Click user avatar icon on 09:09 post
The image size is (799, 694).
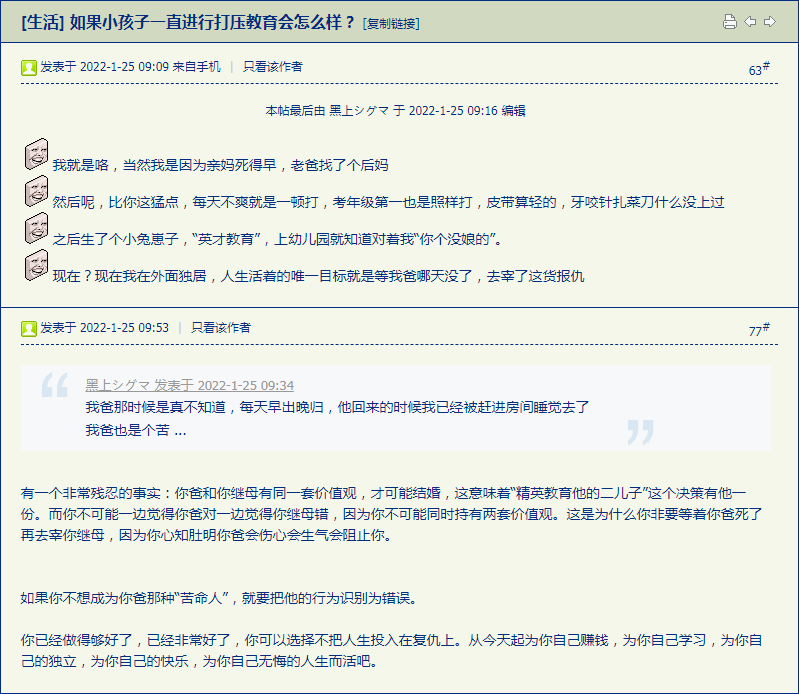29,68
